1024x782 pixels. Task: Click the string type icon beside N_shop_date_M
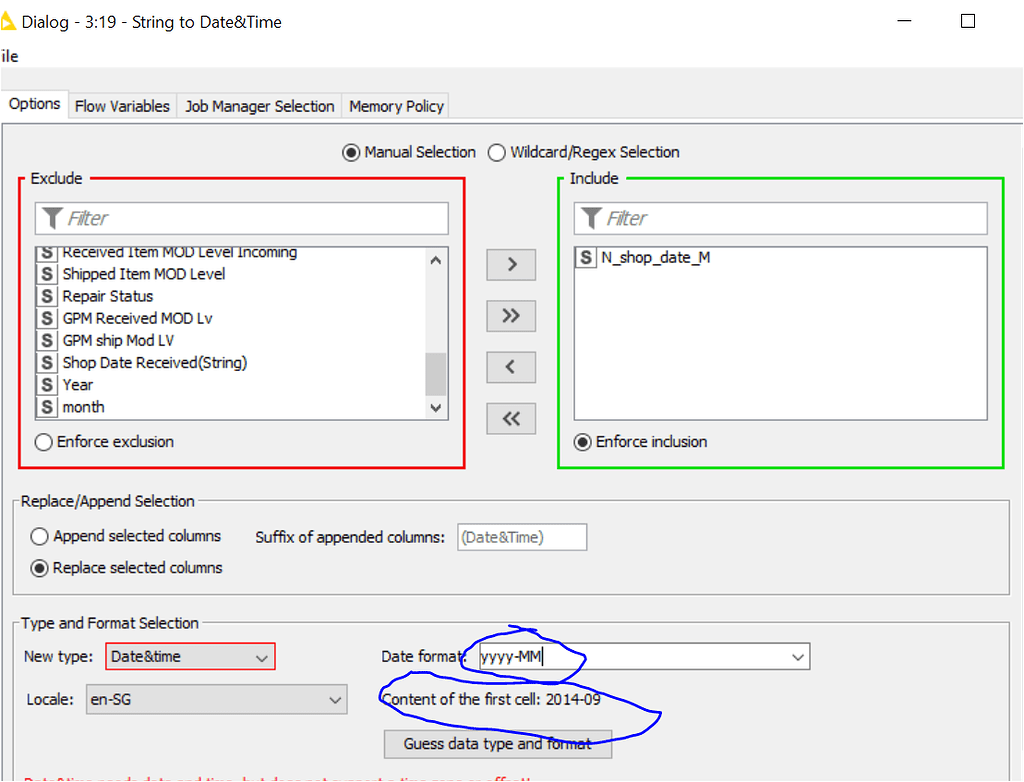[586, 257]
